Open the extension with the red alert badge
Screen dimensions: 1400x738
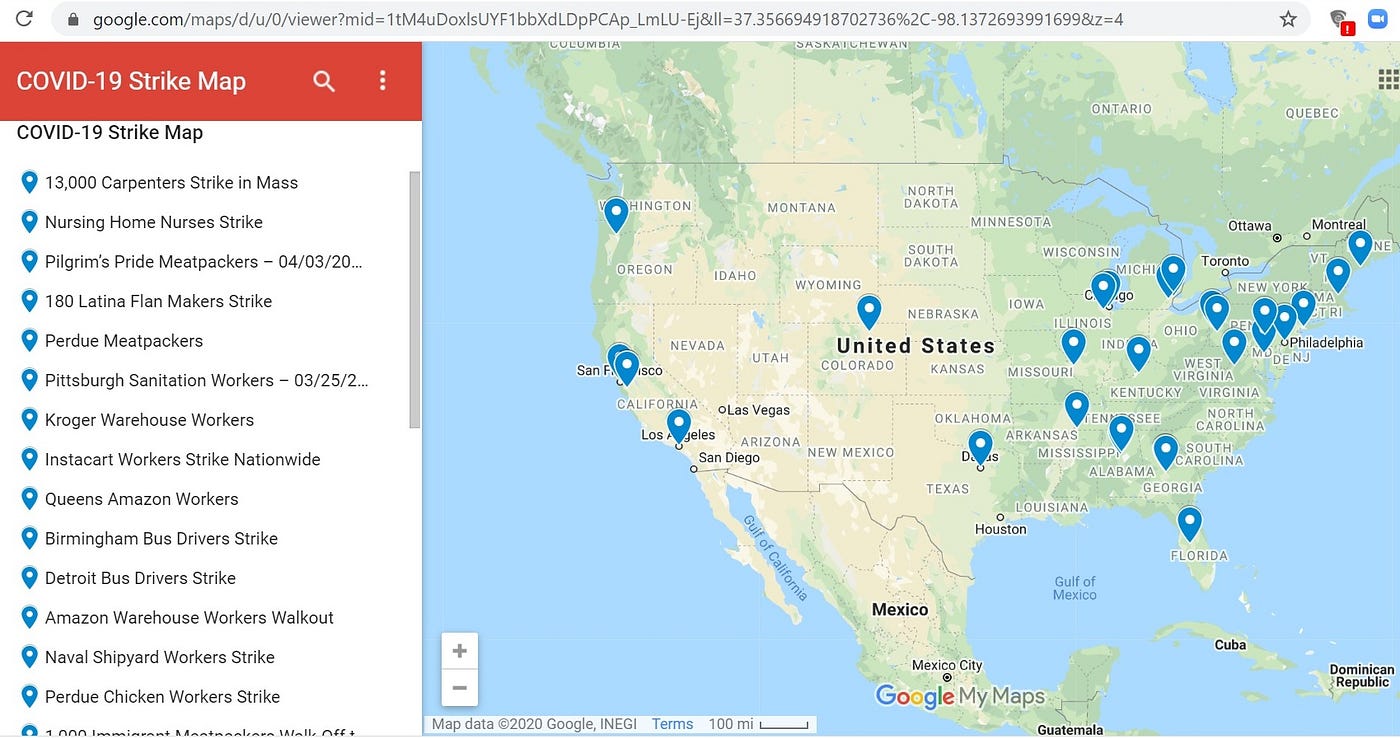[1340, 21]
